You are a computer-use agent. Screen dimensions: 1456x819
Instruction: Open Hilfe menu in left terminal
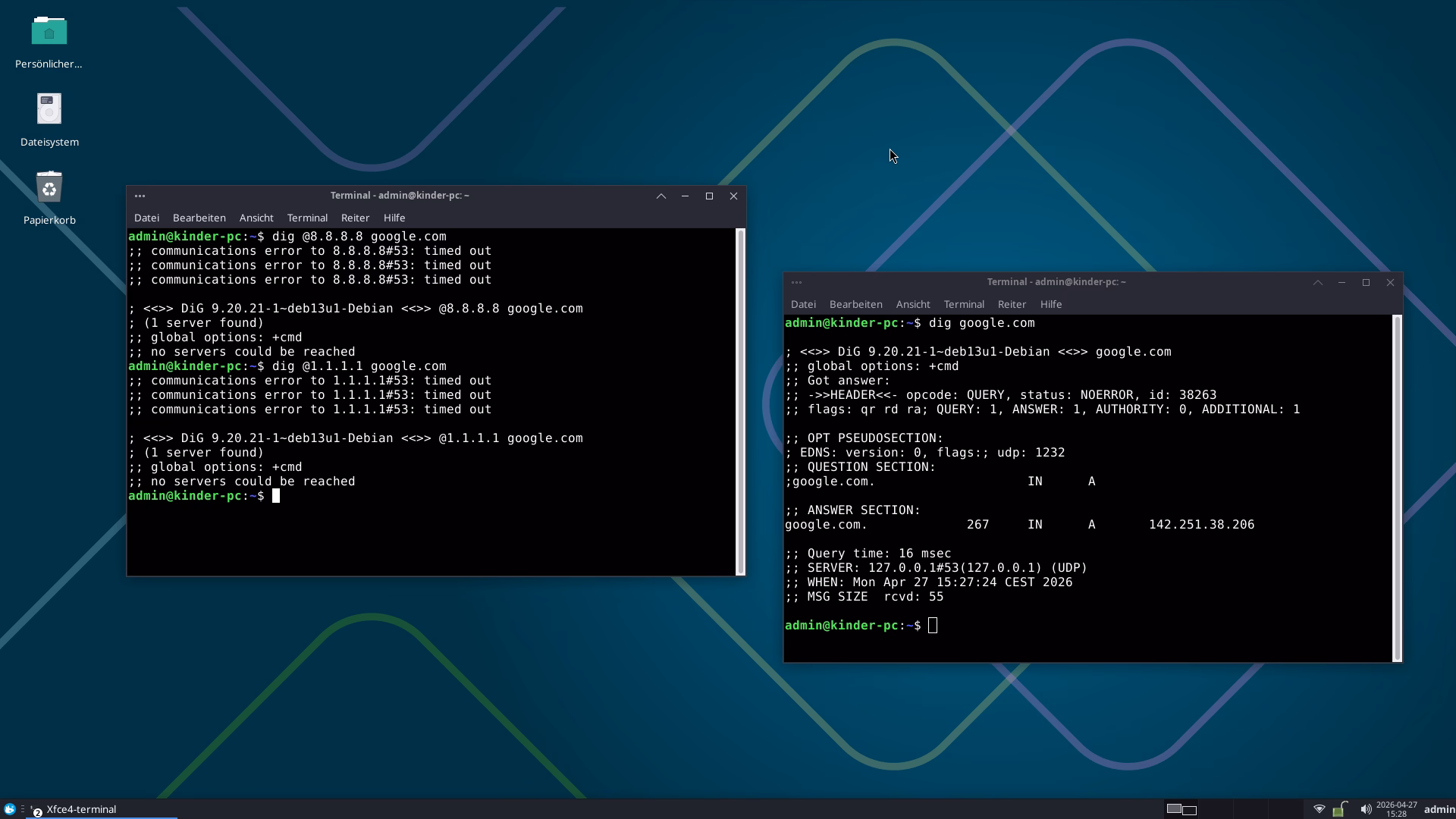(x=394, y=218)
